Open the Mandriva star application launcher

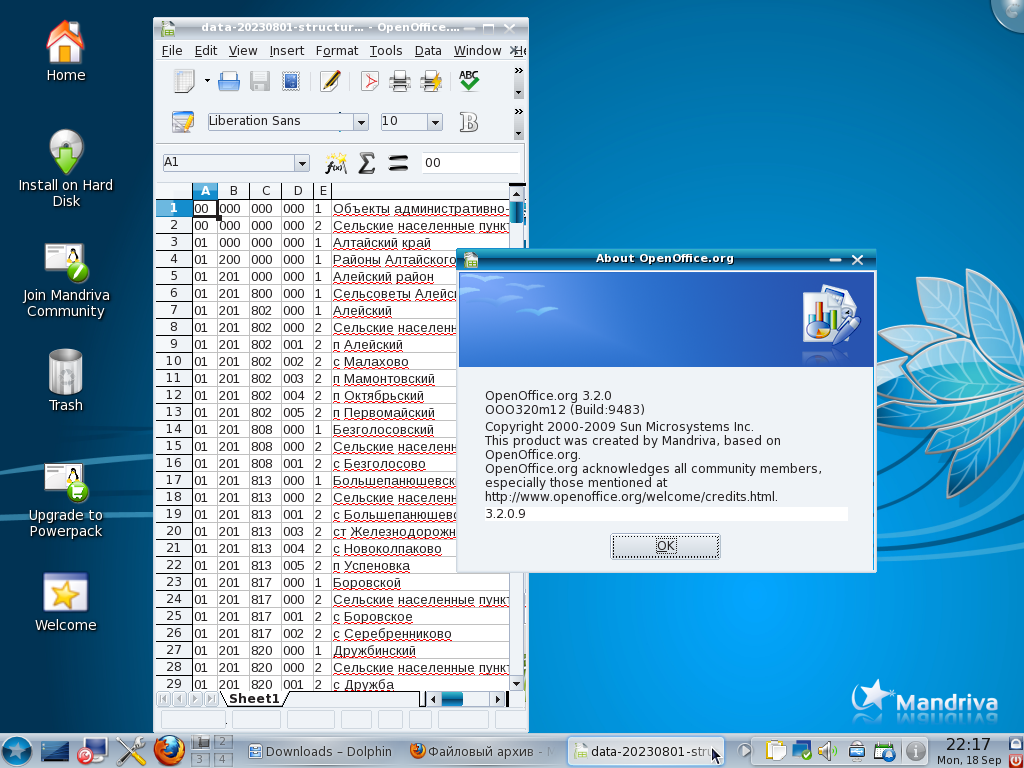(16, 751)
